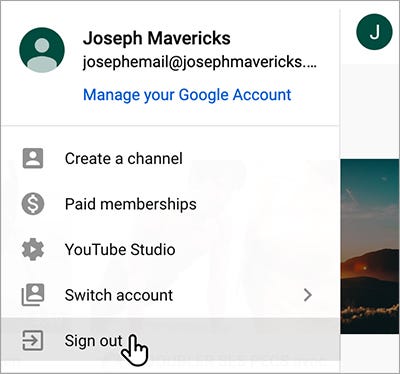Open Manage your Google Account link
Screen dimensions: 400x374
click(187, 95)
